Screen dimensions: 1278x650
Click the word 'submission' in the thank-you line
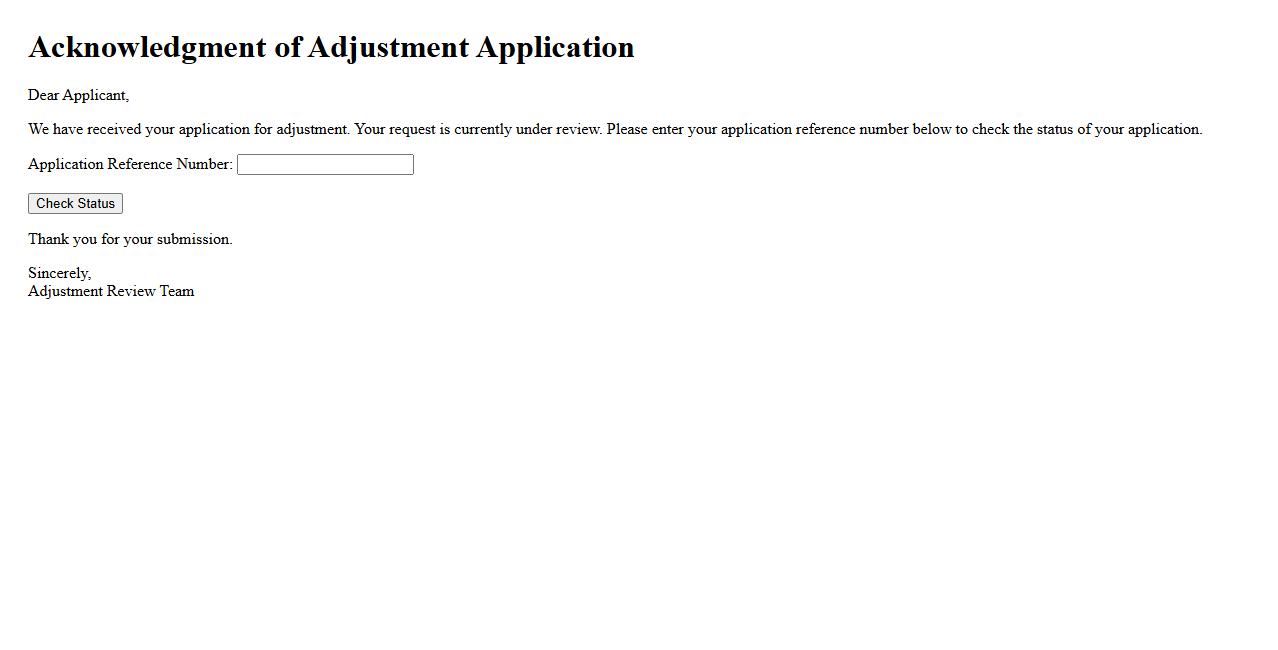[193, 240]
